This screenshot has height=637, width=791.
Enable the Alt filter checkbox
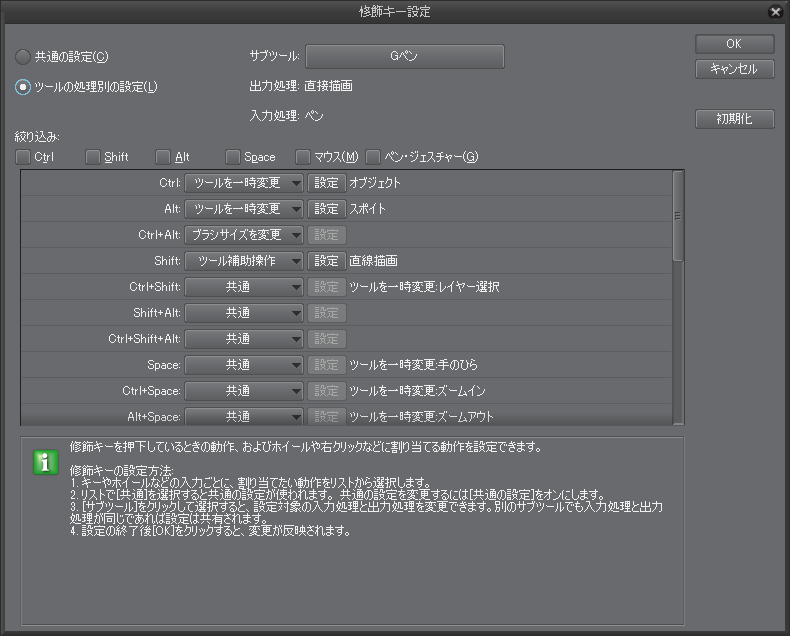pos(163,157)
